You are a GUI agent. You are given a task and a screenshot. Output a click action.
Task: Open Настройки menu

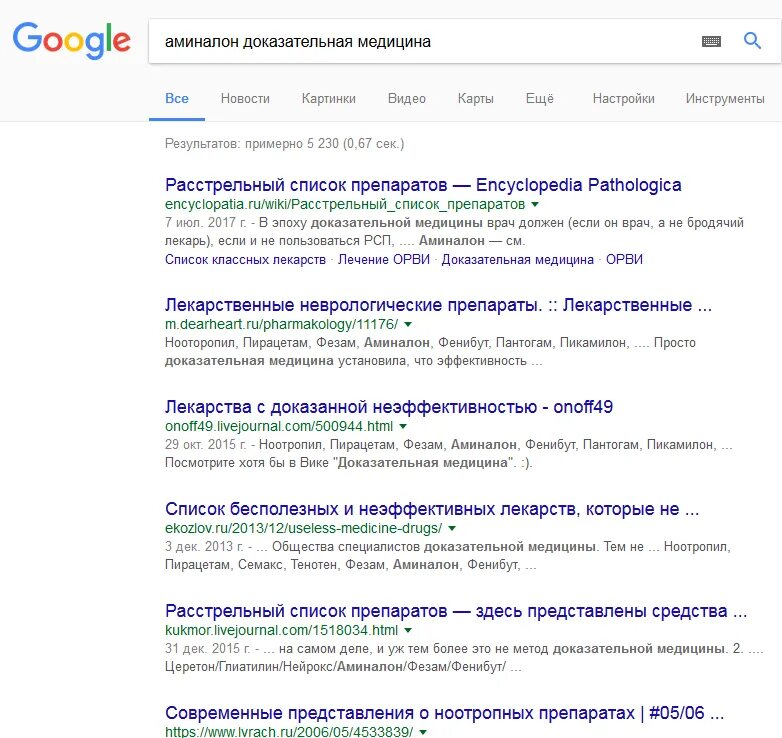coord(623,98)
